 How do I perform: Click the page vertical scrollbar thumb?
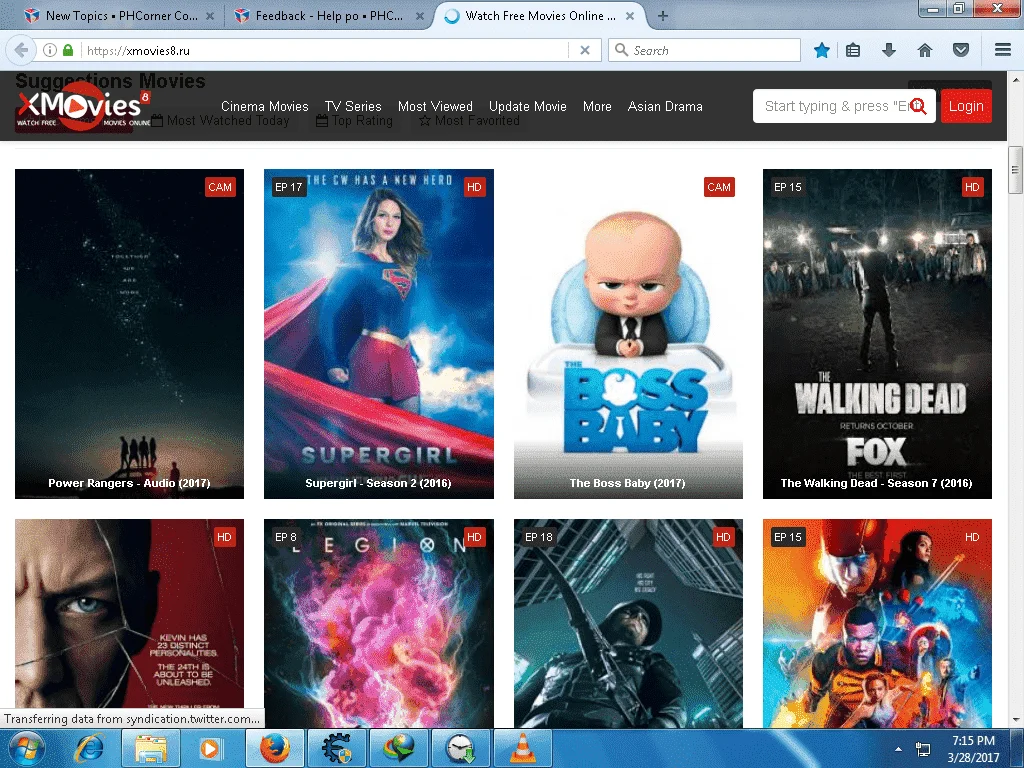(x=1015, y=170)
